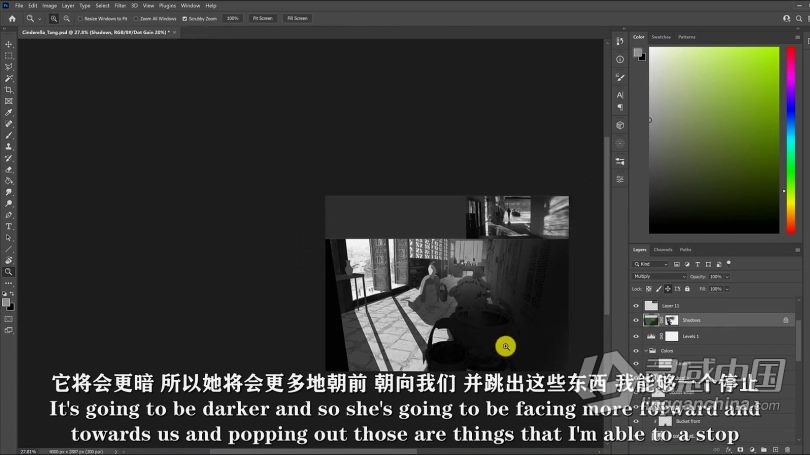Open the Window menu
The image size is (810, 455).
click(x=190, y=6)
